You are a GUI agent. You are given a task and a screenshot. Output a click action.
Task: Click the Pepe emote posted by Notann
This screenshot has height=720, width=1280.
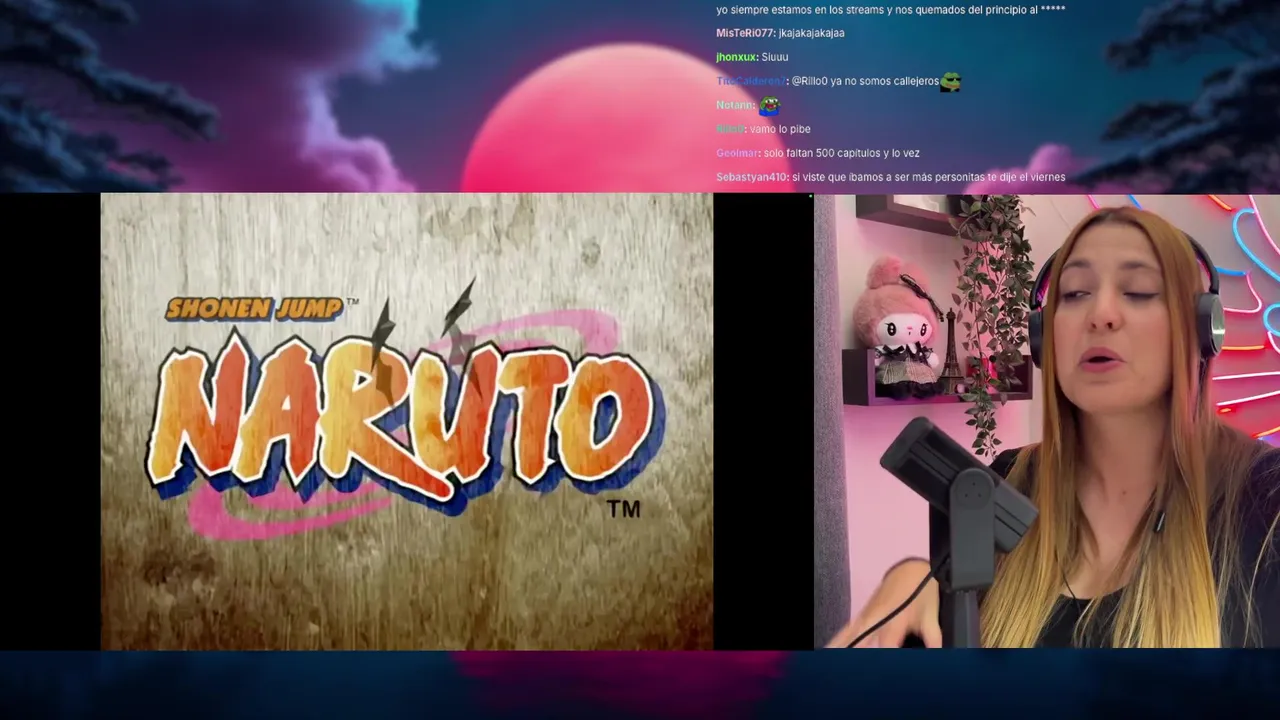tap(769, 105)
